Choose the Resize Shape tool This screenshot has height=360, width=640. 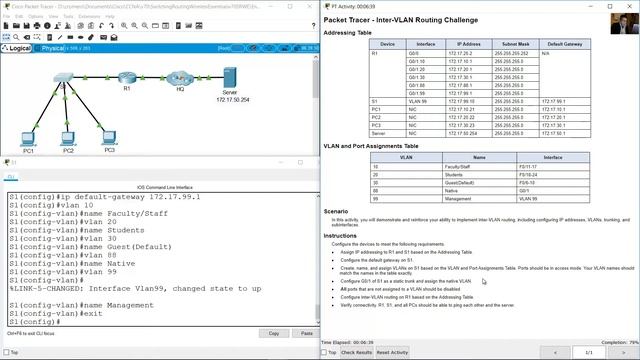click(x=37, y=37)
